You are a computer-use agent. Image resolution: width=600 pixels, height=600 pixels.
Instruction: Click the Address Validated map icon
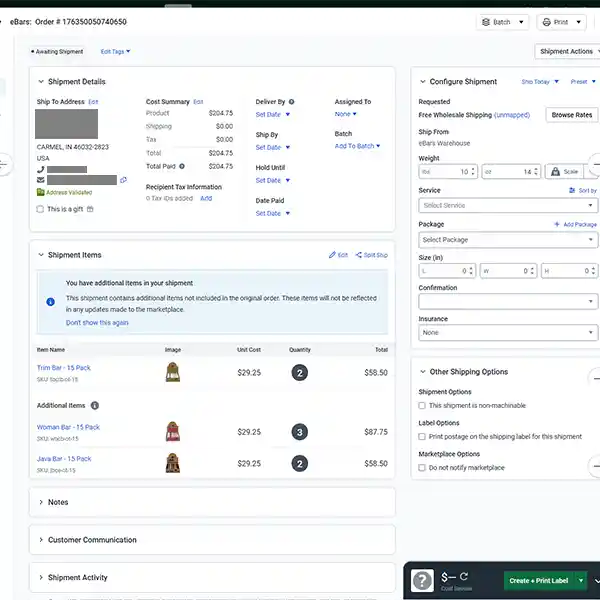[x=41, y=192]
